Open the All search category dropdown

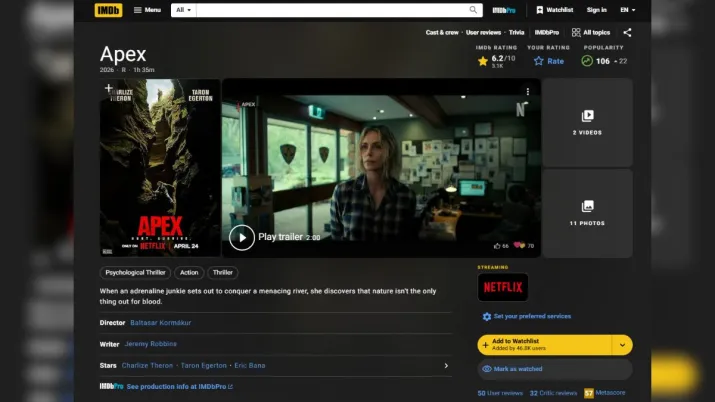[183, 10]
